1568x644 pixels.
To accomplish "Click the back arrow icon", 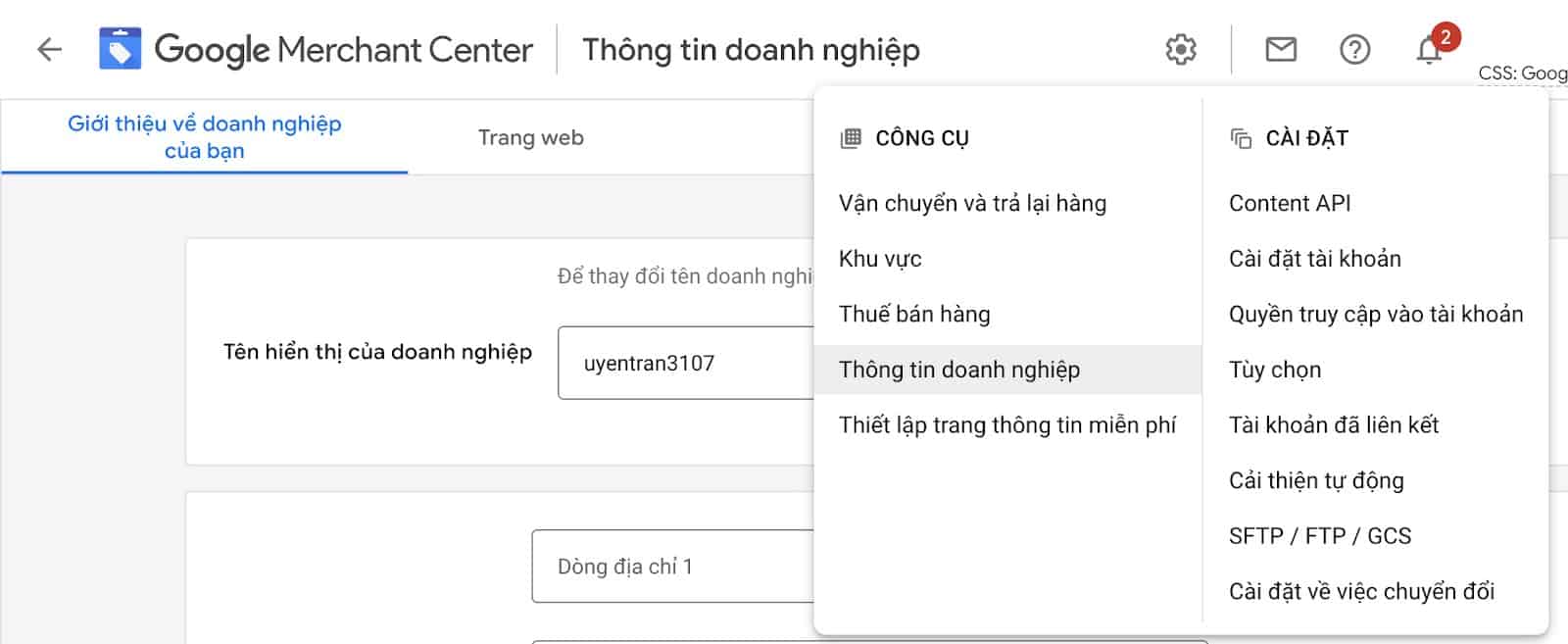I will tap(49, 49).
